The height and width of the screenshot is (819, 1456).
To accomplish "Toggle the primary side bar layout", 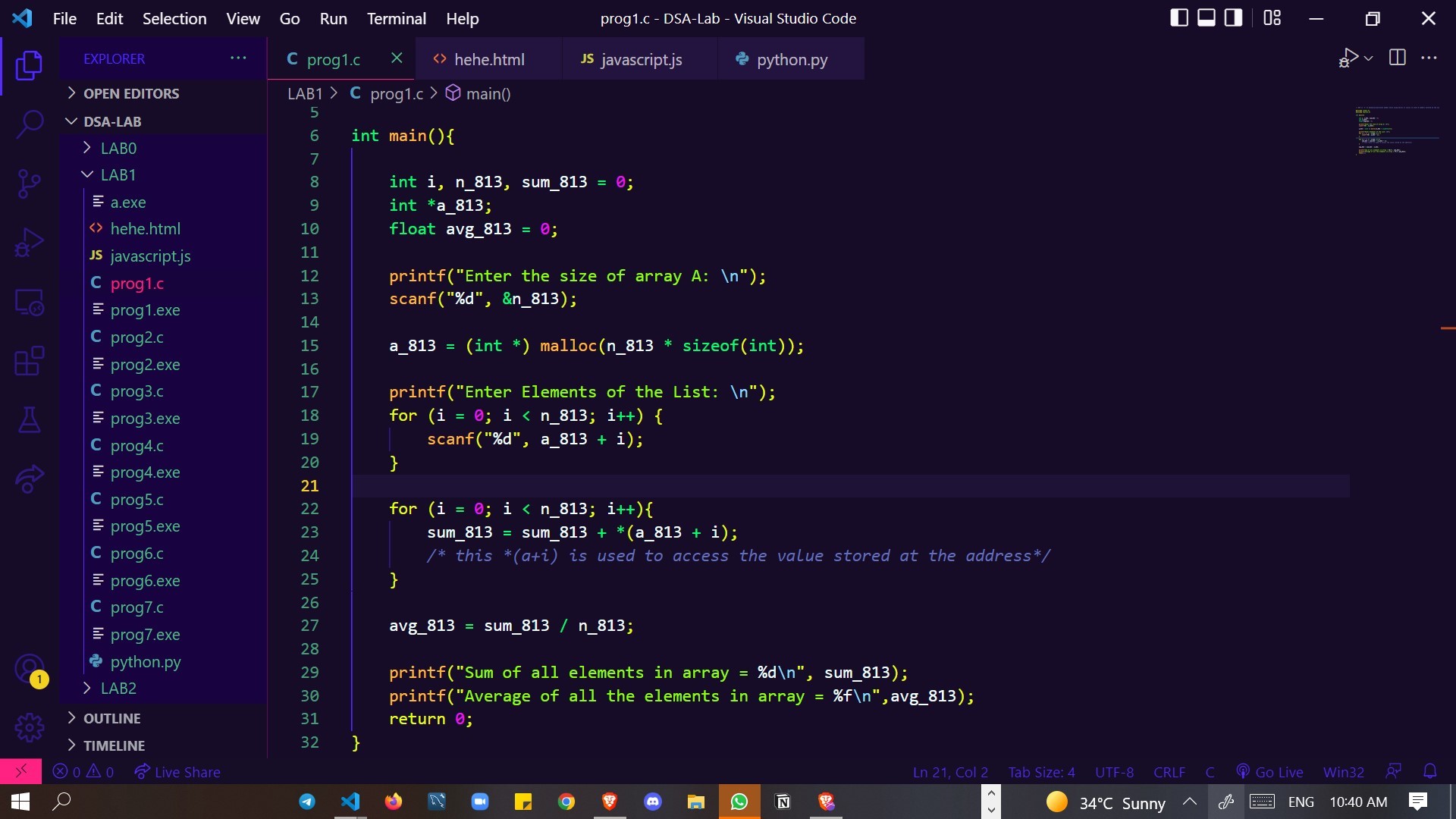I will (x=1179, y=18).
